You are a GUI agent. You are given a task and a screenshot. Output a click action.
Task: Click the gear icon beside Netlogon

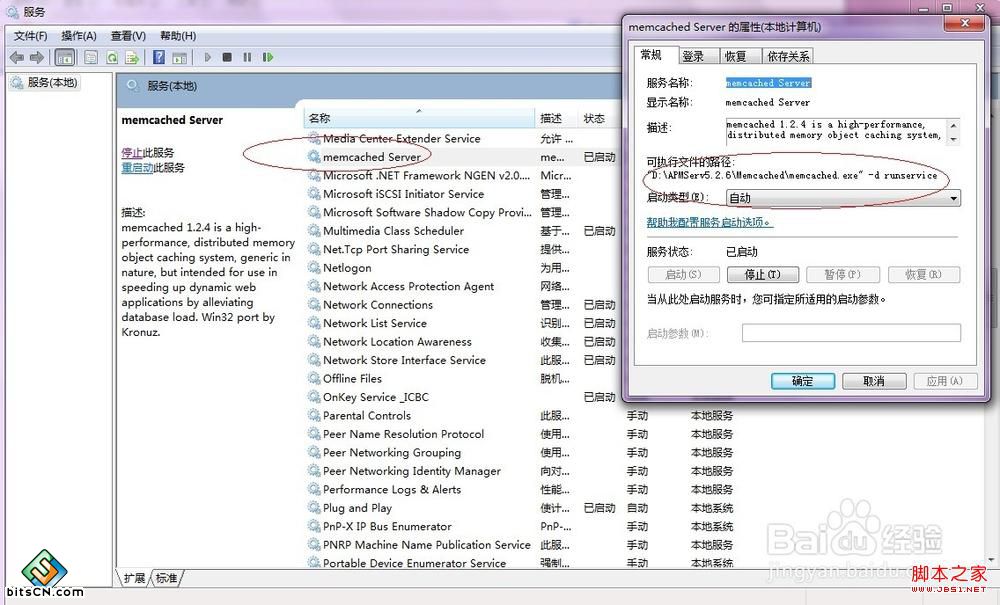[314, 268]
